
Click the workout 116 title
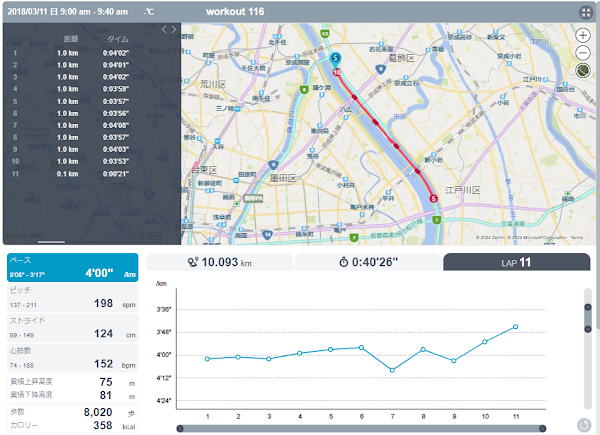coord(235,12)
